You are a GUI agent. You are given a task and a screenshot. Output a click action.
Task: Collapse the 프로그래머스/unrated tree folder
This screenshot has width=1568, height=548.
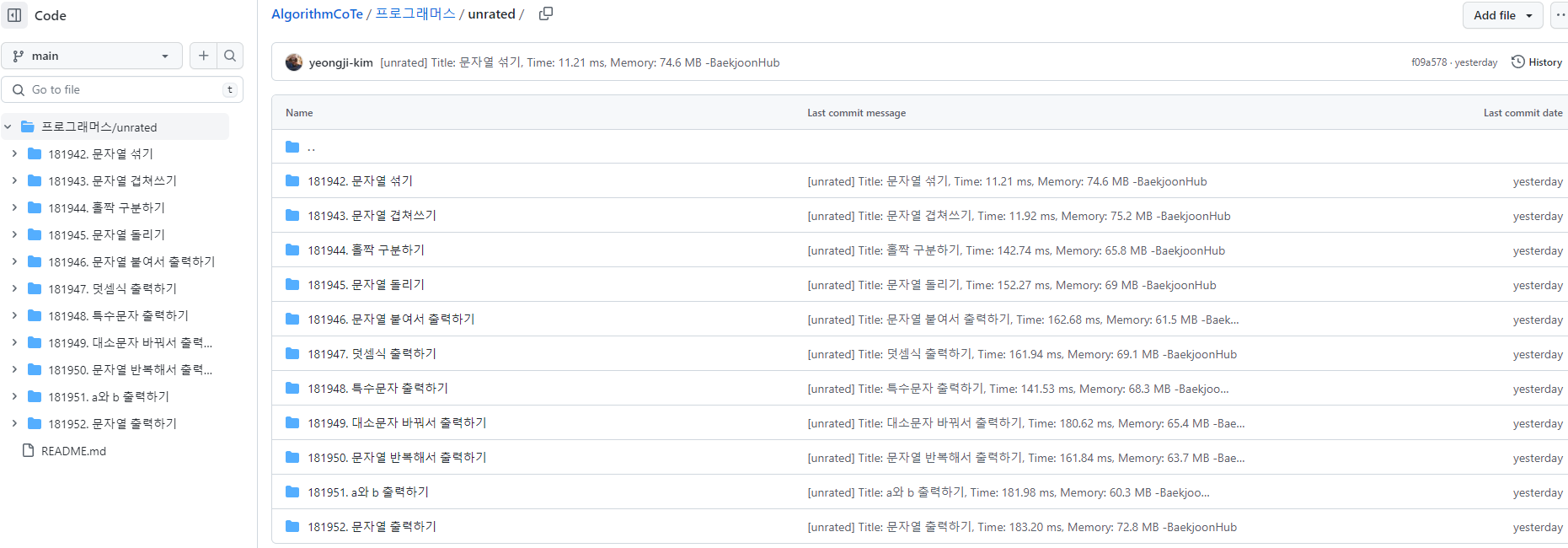(x=8, y=127)
